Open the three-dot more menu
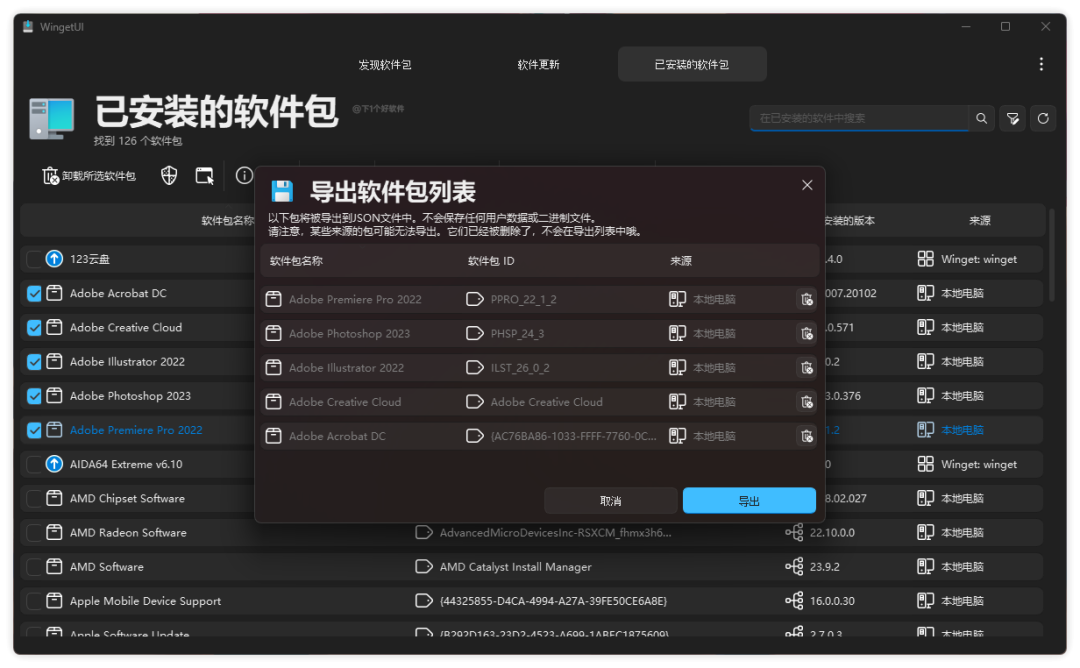1080x668 pixels. (1041, 64)
